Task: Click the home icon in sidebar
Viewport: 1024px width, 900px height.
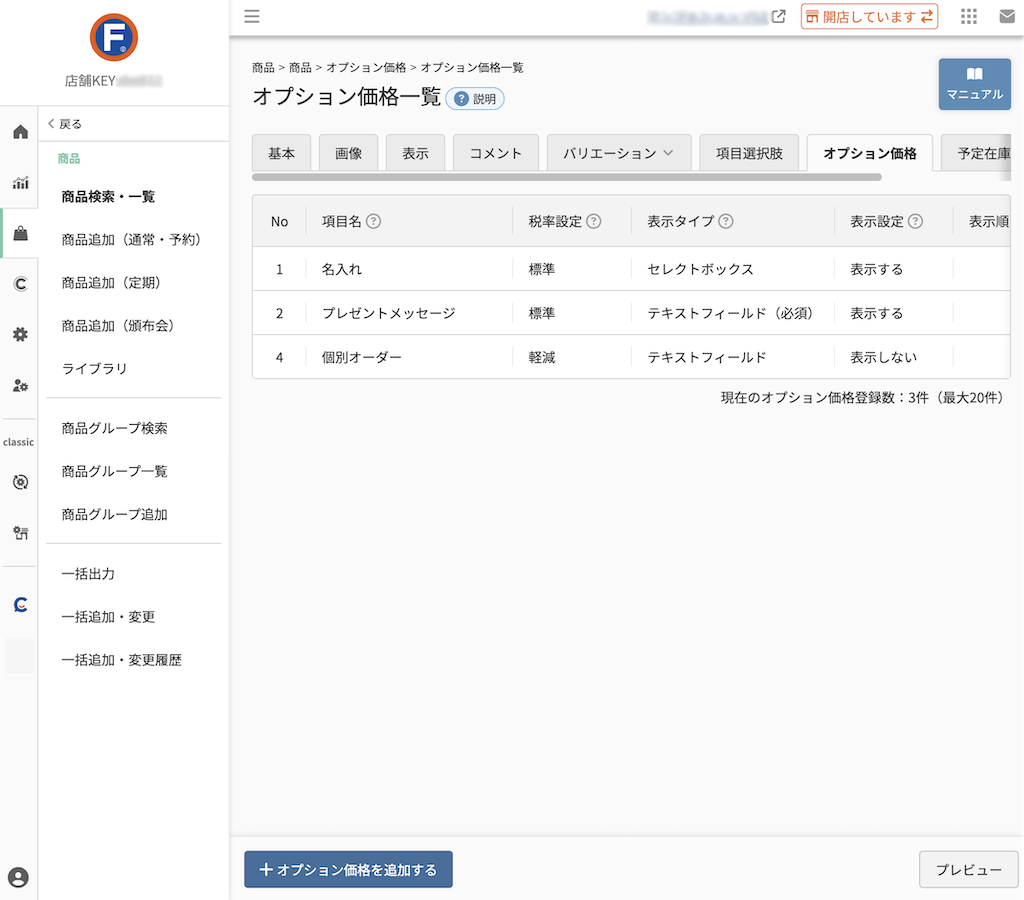Action: click(x=20, y=132)
